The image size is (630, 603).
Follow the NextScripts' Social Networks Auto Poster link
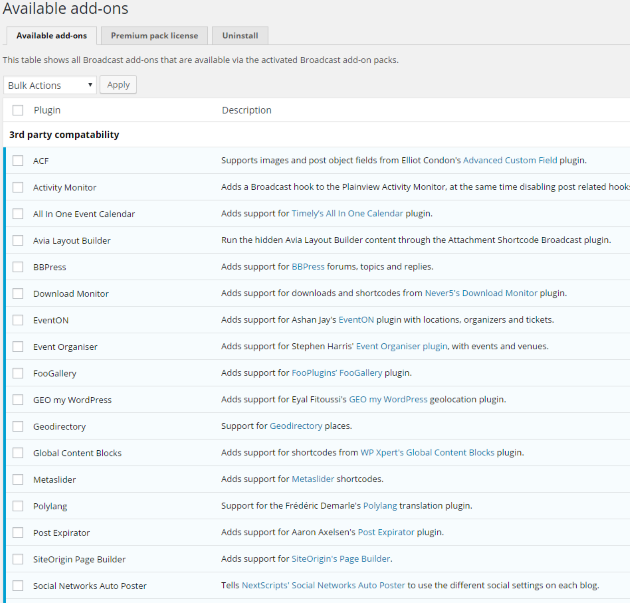point(323,585)
